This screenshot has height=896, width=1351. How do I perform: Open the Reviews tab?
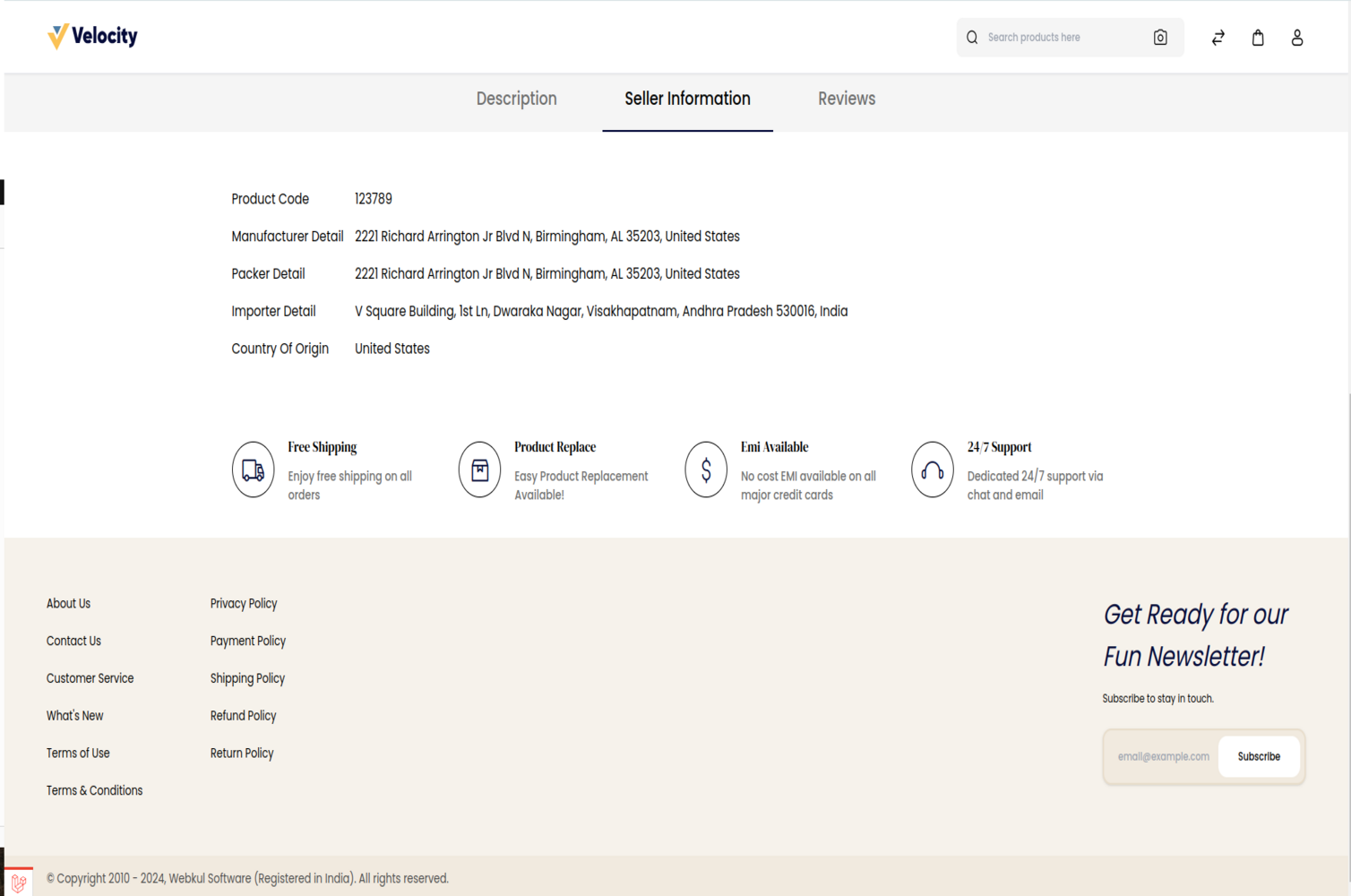pos(846,99)
